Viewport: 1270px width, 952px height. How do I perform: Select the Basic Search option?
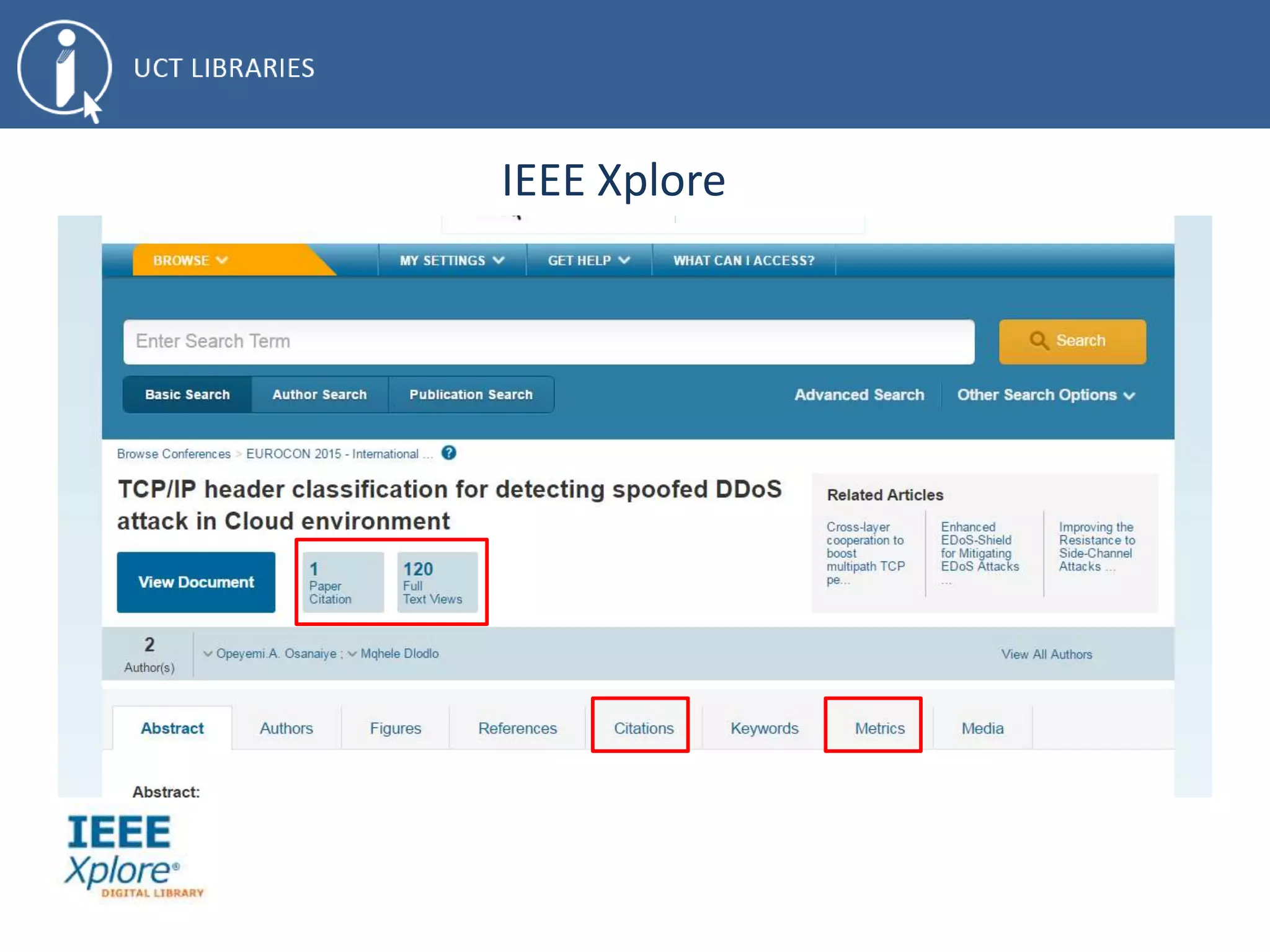187,395
